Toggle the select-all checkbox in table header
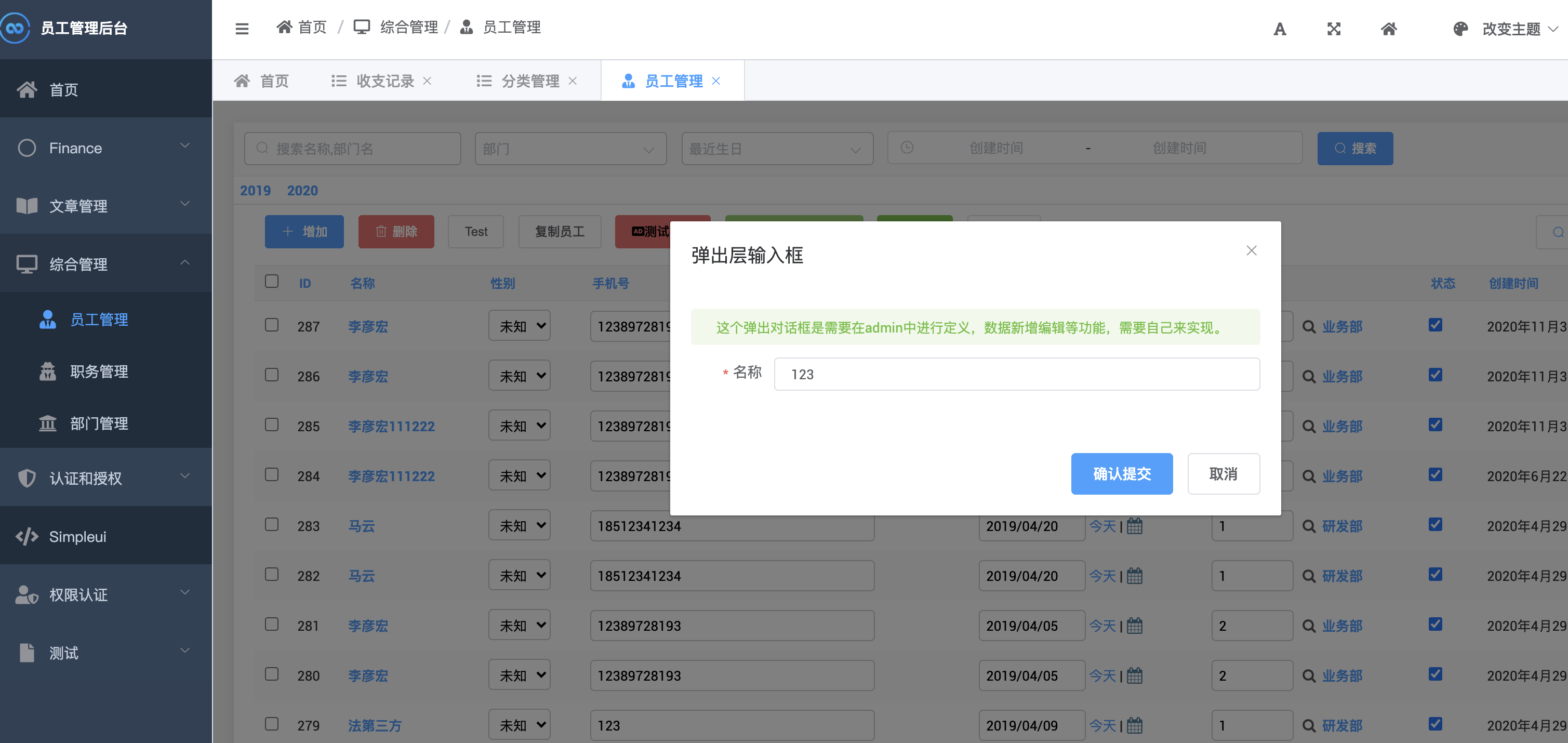 click(x=272, y=281)
